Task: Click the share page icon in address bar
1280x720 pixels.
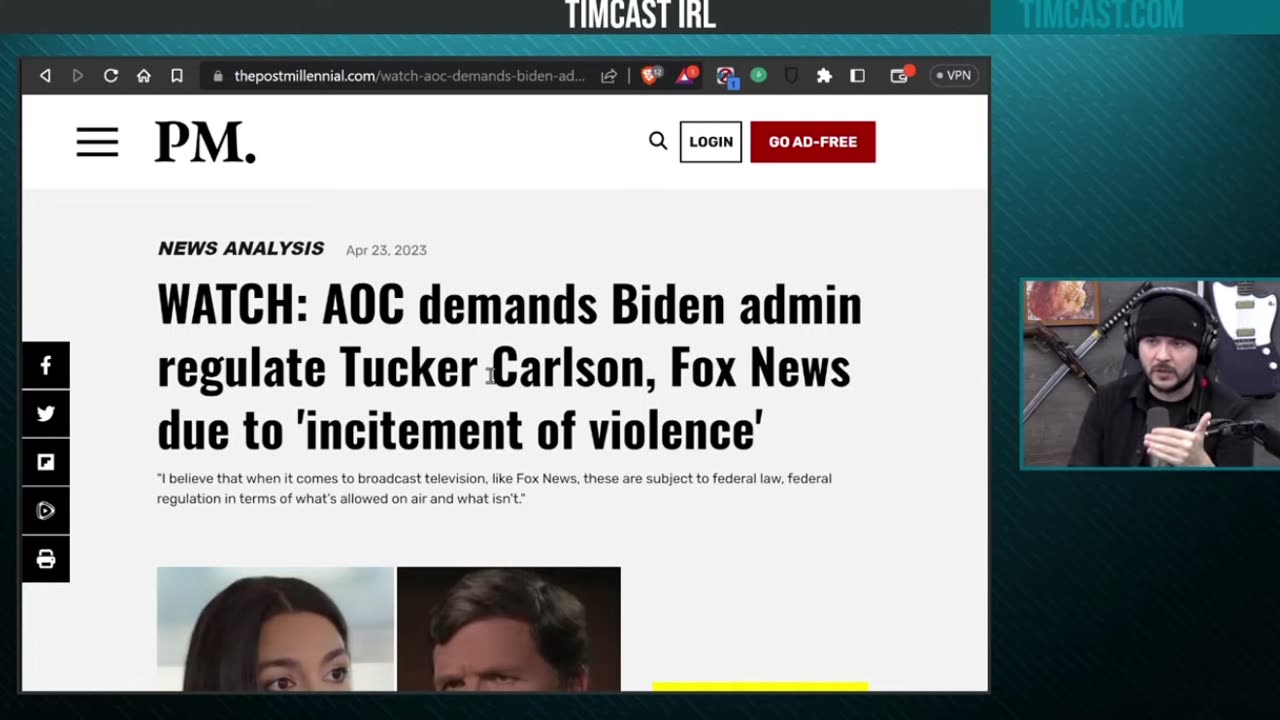Action: (608, 76)
